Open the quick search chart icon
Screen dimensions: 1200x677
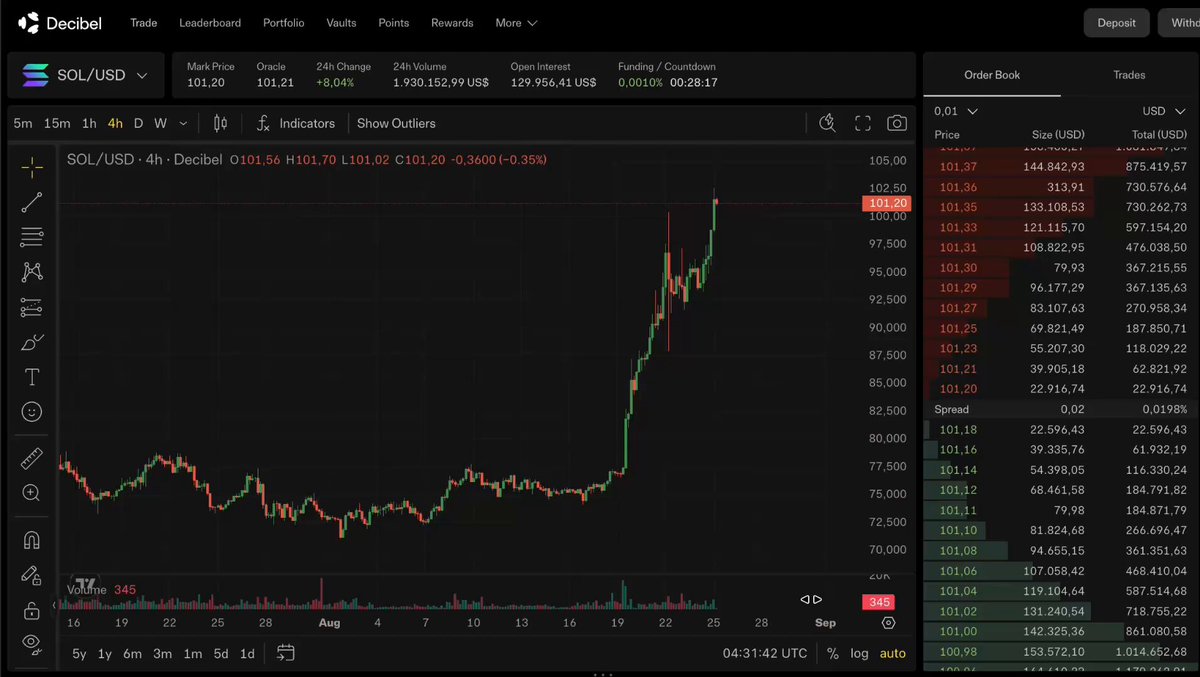827,123
